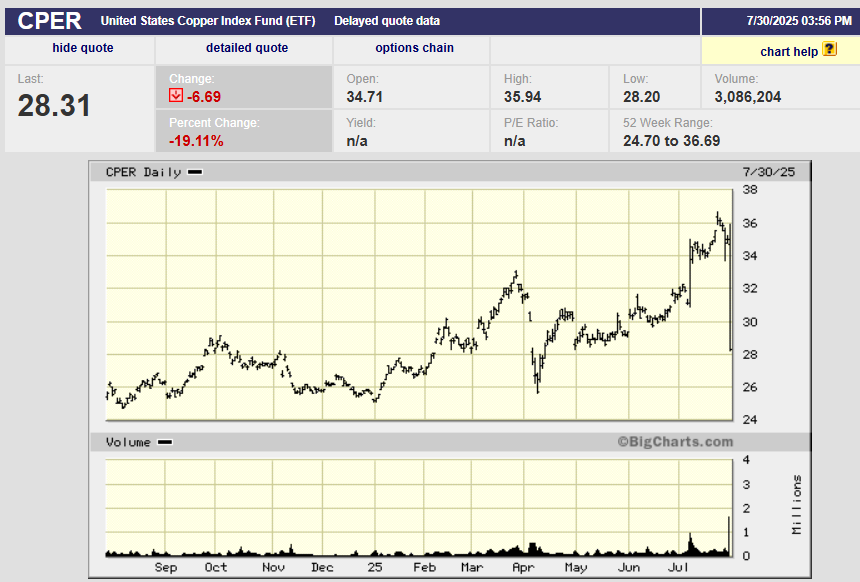Screen dimensions: 860x582
Task: Click the 36 price axis label
Action: tap(750, 223)
